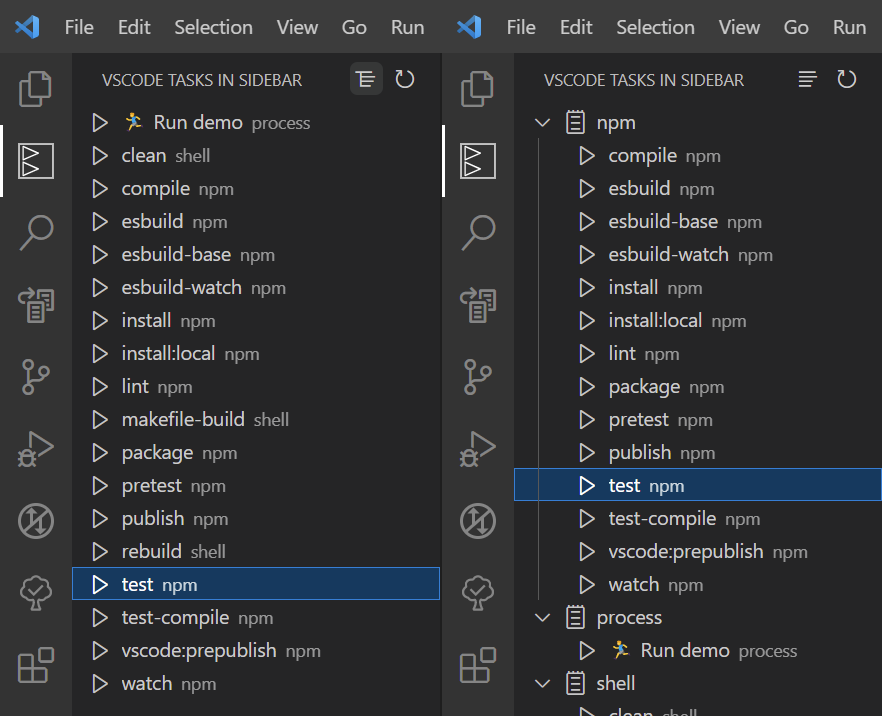Select test npm row in left window
The height and width of the screenshot is (716, 882).
click(x=256, y=584)
